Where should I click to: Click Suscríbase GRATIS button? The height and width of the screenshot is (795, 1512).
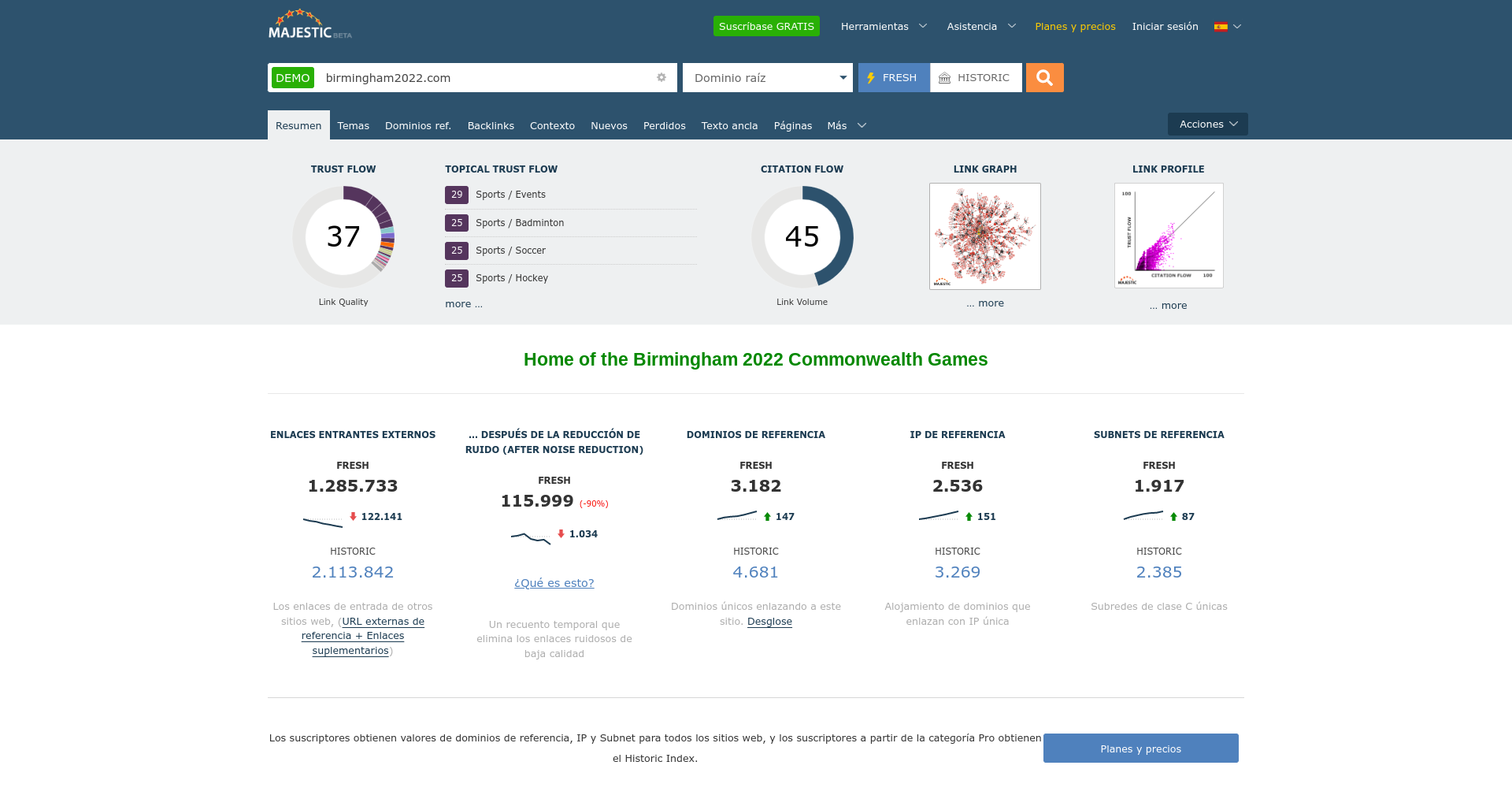766,26
